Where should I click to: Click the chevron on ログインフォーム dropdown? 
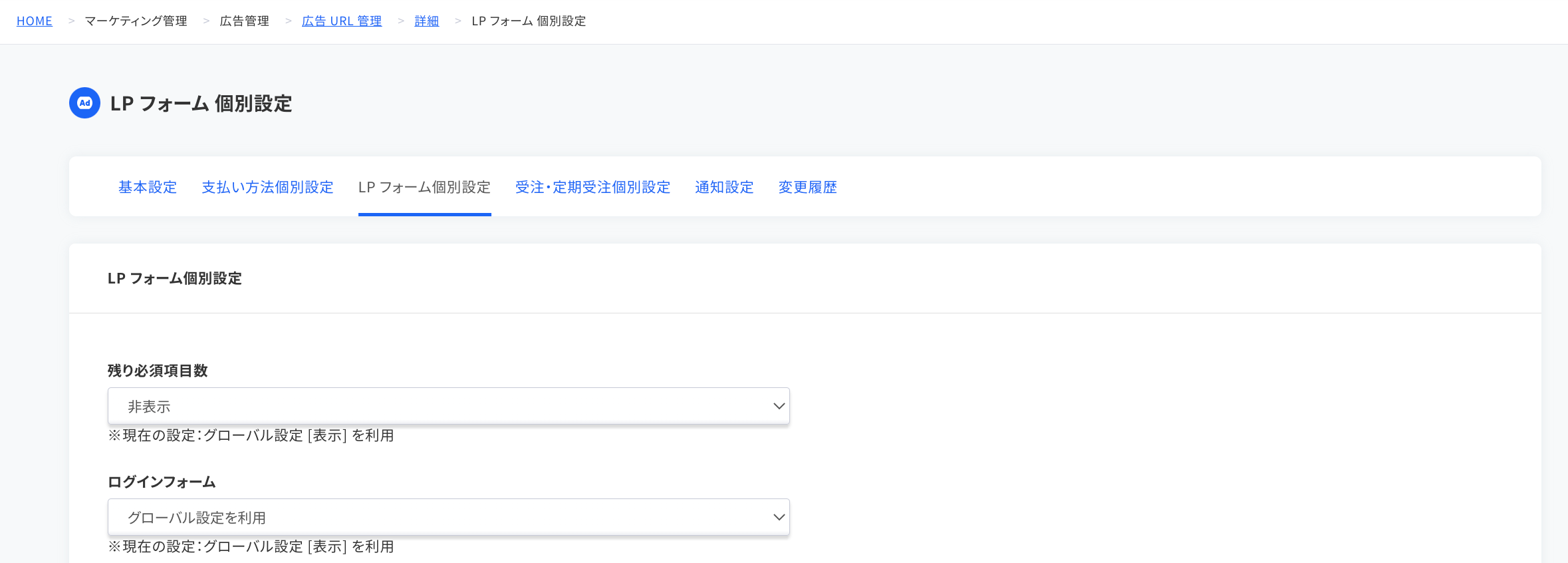(x=778, y=516)
